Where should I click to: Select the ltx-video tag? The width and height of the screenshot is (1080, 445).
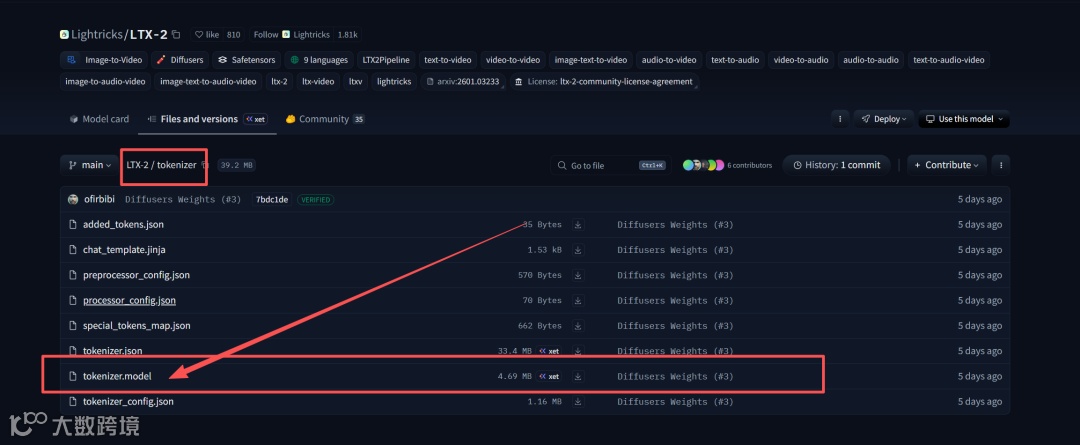tap(318, 81)
